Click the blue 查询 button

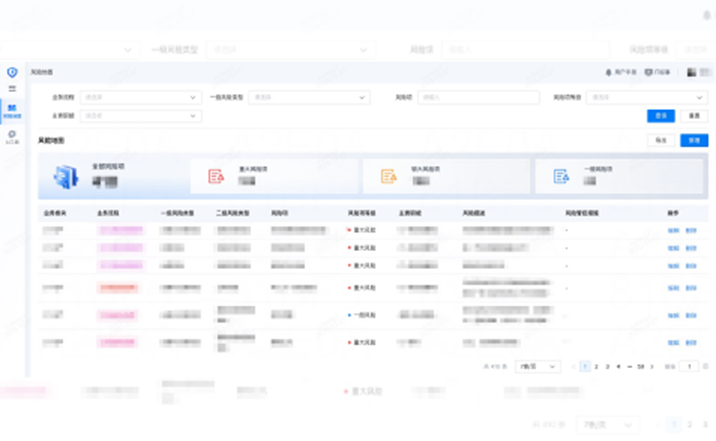(659, 116)
